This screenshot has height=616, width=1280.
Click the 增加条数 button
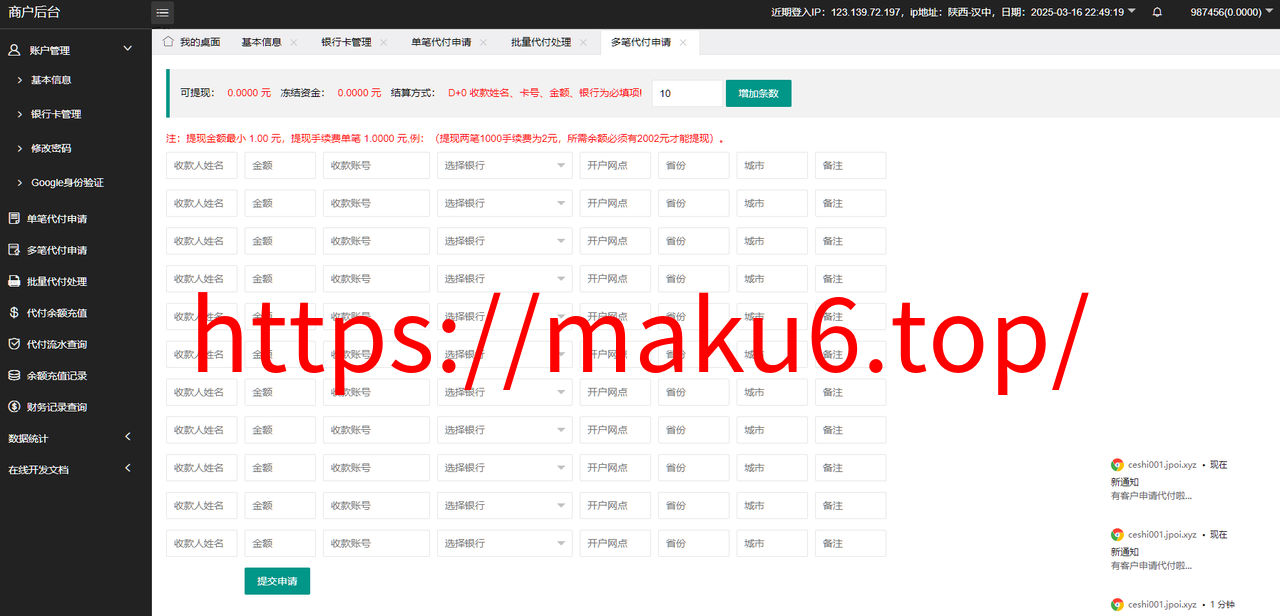point(758,93)
